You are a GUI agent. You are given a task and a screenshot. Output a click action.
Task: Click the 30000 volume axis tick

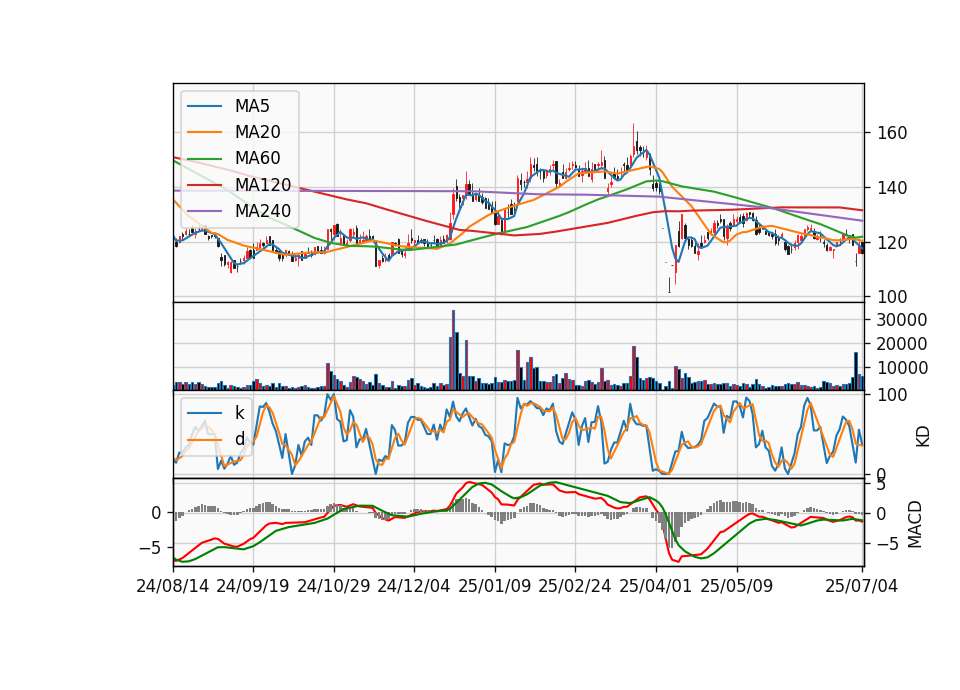[x=902, y=320]
